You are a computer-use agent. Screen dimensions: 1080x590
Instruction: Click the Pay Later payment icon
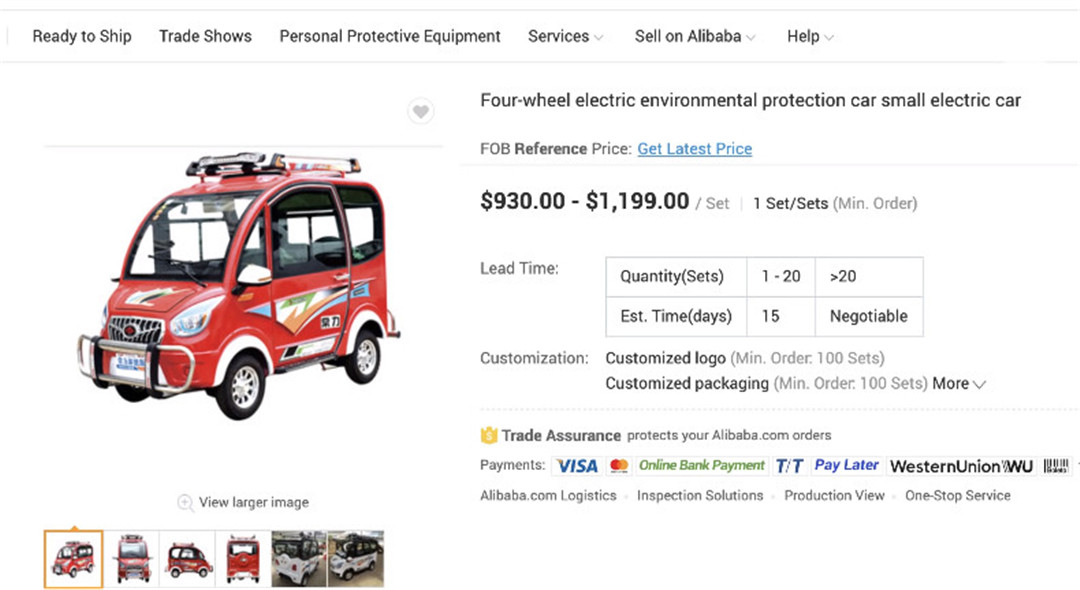pos(846,466)
